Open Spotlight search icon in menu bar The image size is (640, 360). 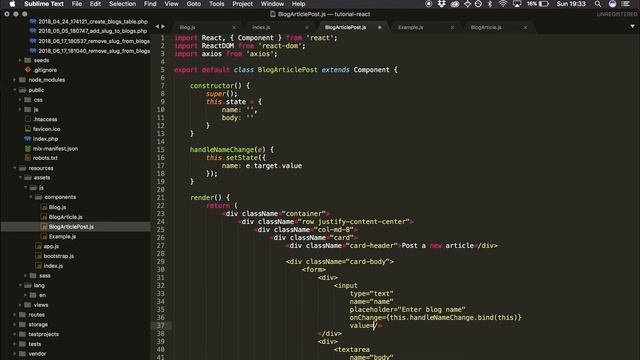coord(598,4)
